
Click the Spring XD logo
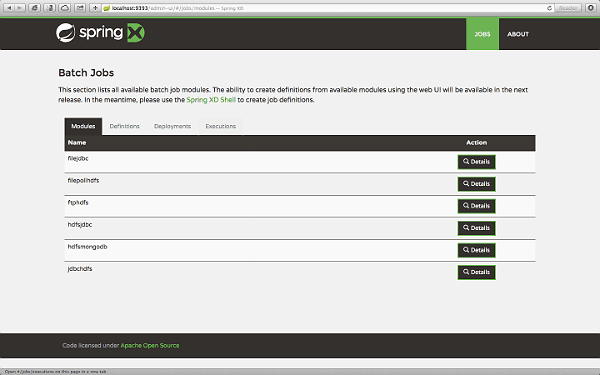coord(100,33)
